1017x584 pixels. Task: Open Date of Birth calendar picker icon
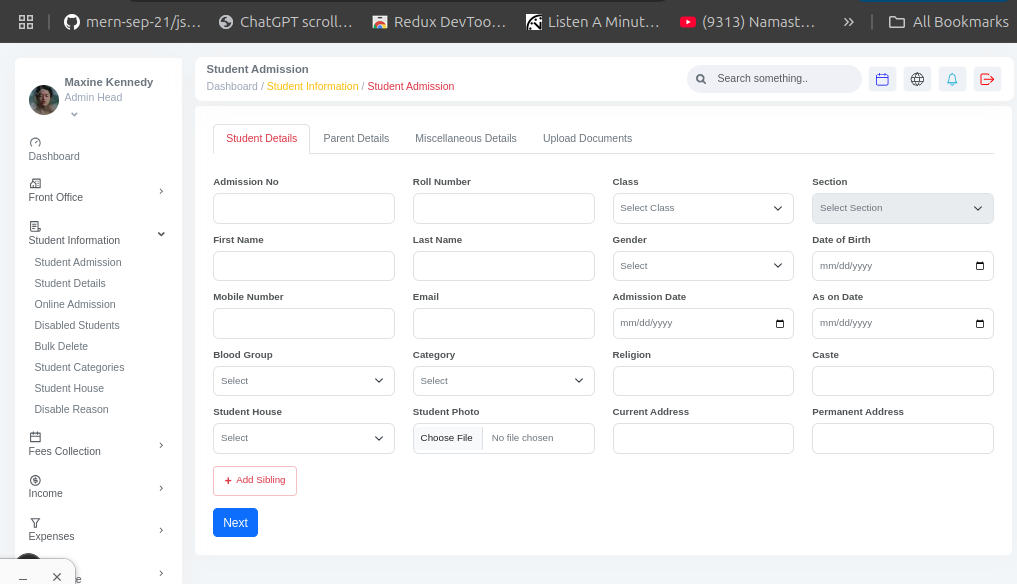click(979, 266)
